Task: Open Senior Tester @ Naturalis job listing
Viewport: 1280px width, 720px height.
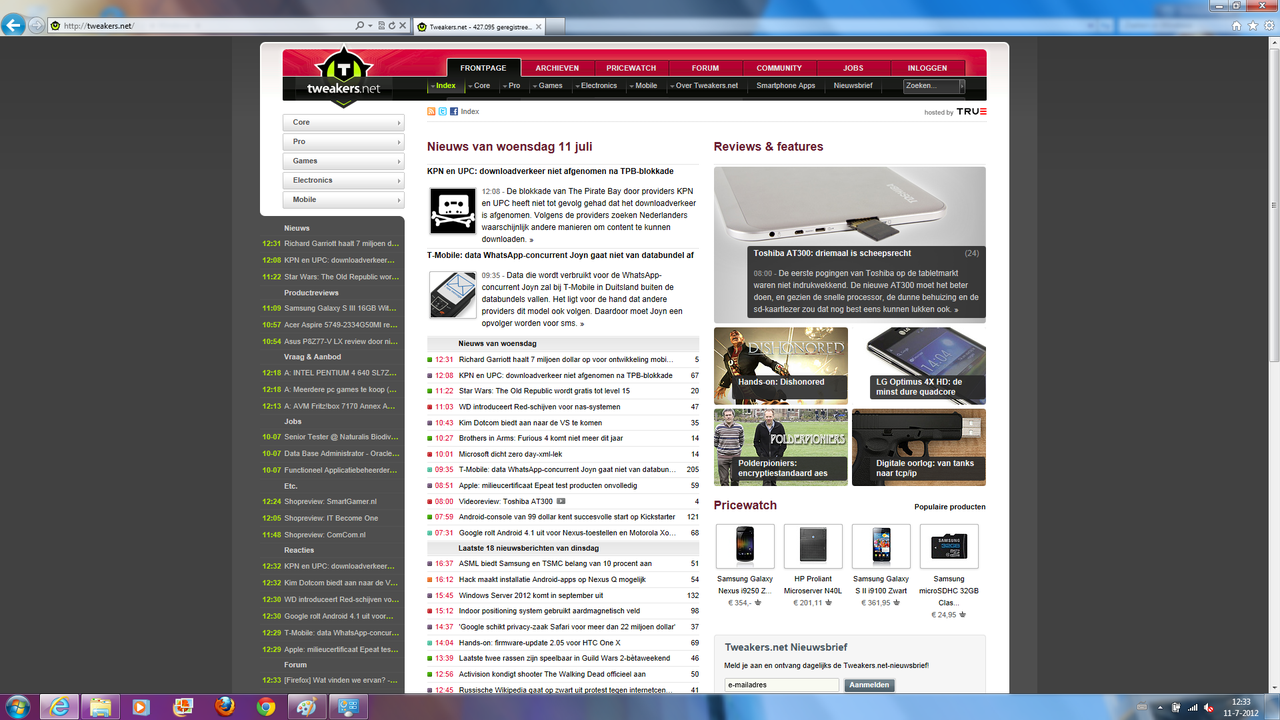Action: point(341,437)
